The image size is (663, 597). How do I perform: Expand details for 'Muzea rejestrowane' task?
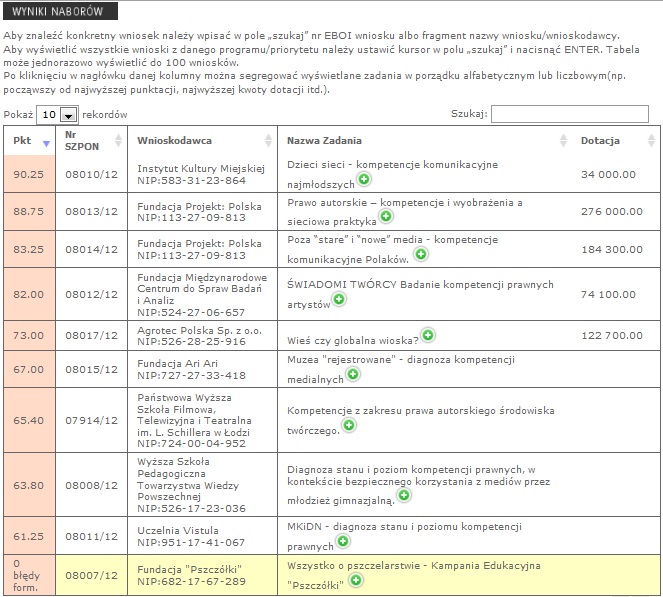(x=353, y=374)
